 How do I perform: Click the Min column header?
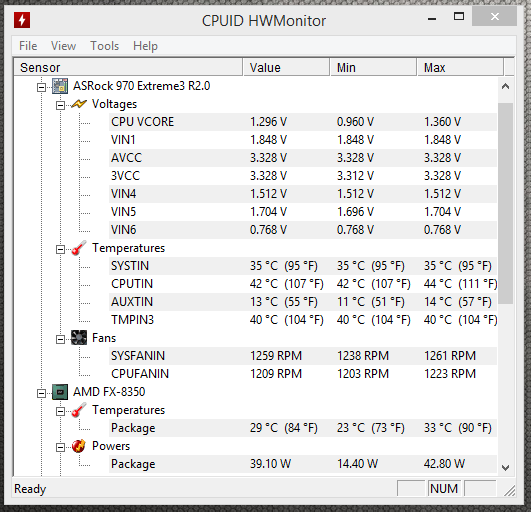pos(374,67)
